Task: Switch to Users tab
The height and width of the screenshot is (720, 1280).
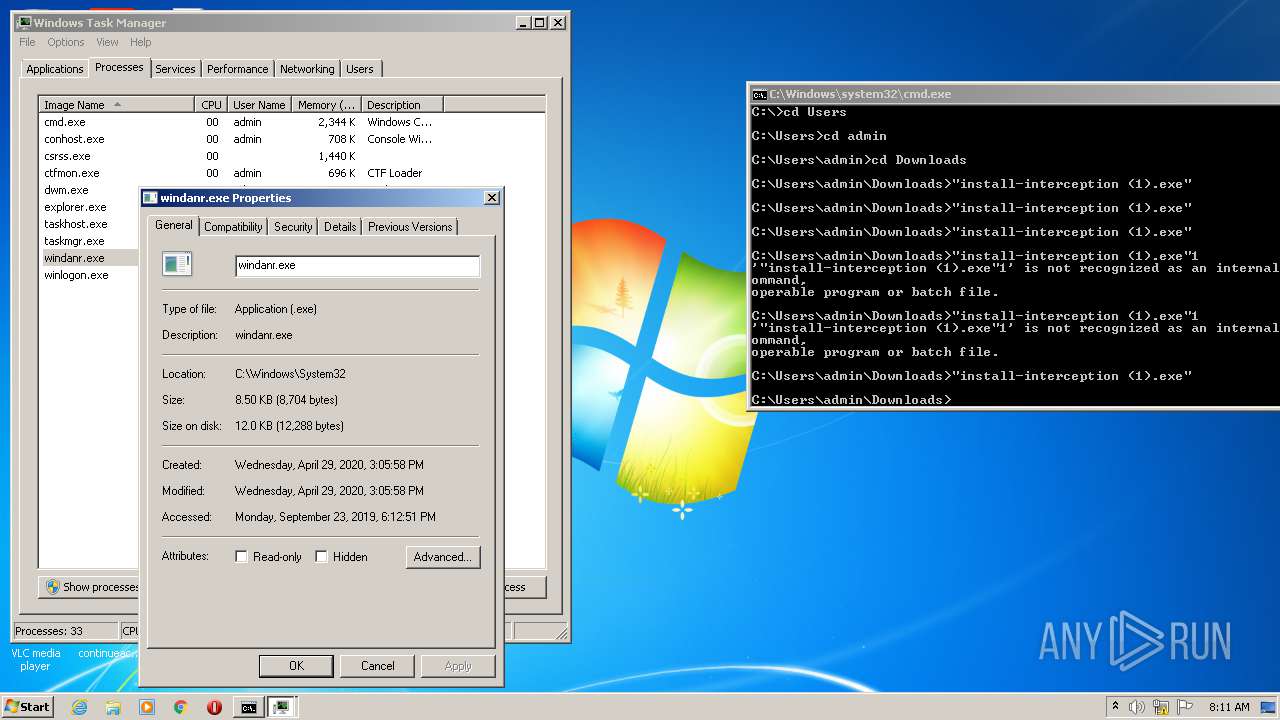Action: click(360, 69)
